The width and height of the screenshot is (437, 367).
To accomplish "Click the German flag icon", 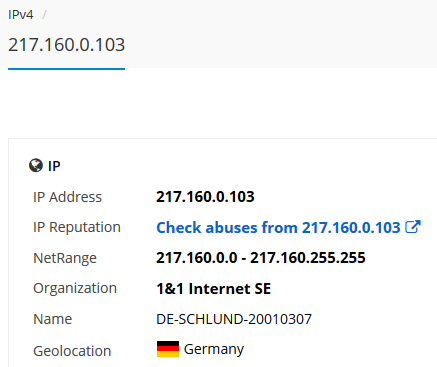I will pos(168,349).
